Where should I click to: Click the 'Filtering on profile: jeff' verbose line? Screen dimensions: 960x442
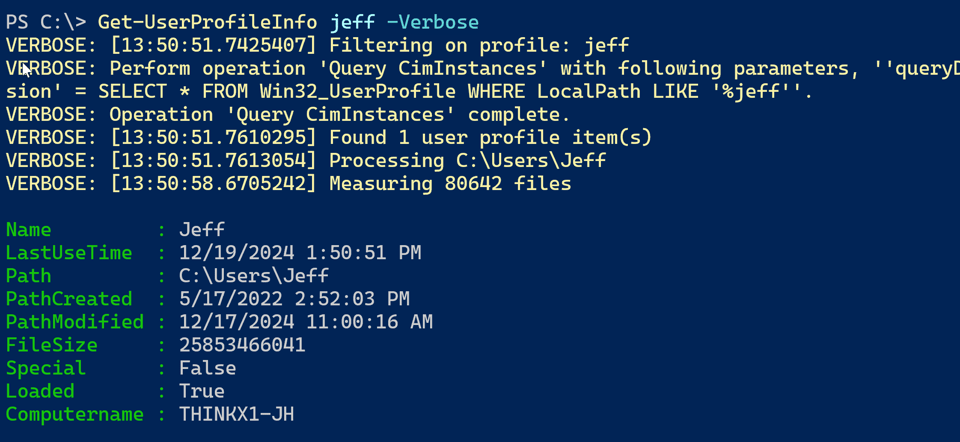[479, 45]
